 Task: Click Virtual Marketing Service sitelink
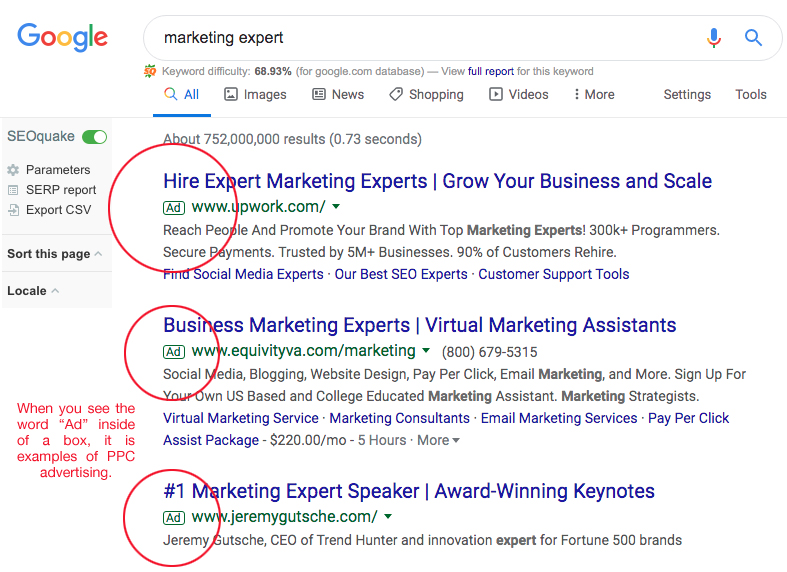241,418
